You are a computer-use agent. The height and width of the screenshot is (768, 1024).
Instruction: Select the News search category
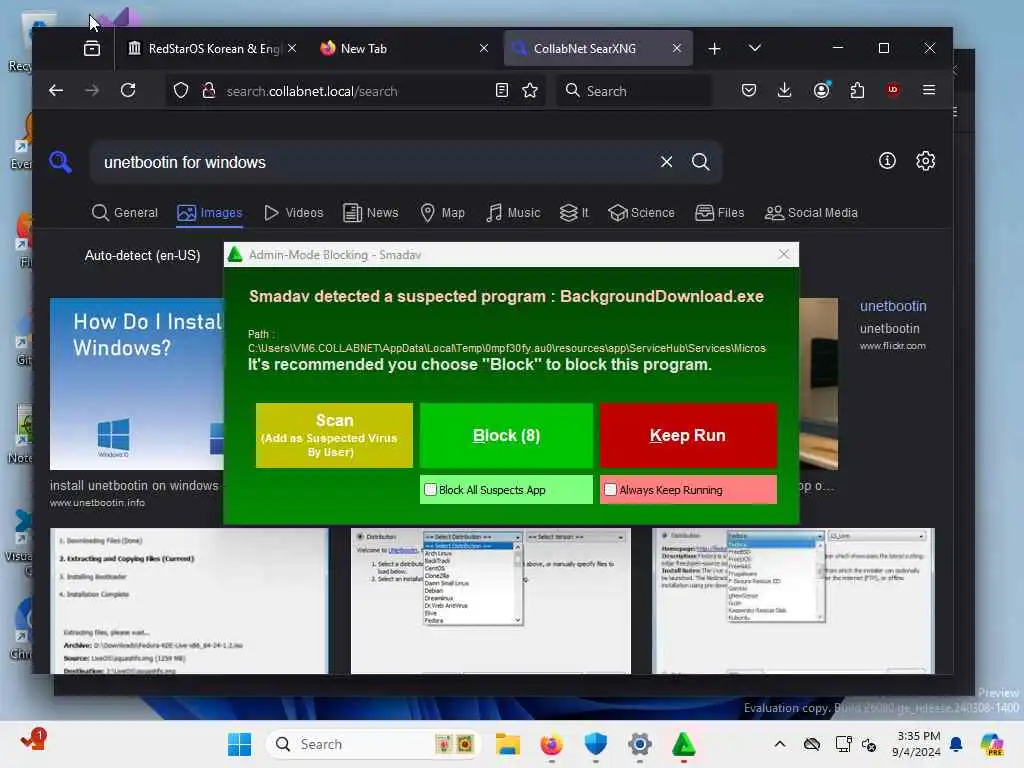(x=370, y=213)
